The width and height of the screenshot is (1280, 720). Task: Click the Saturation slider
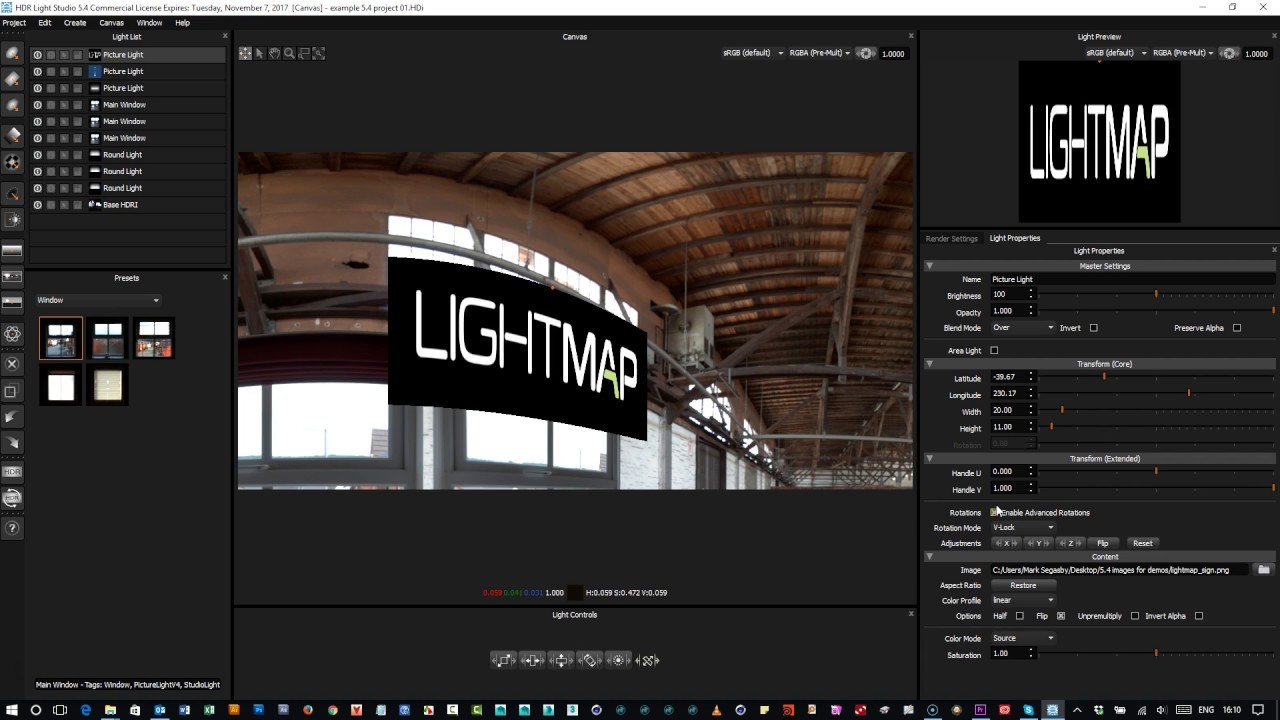tap(1157, 654)
